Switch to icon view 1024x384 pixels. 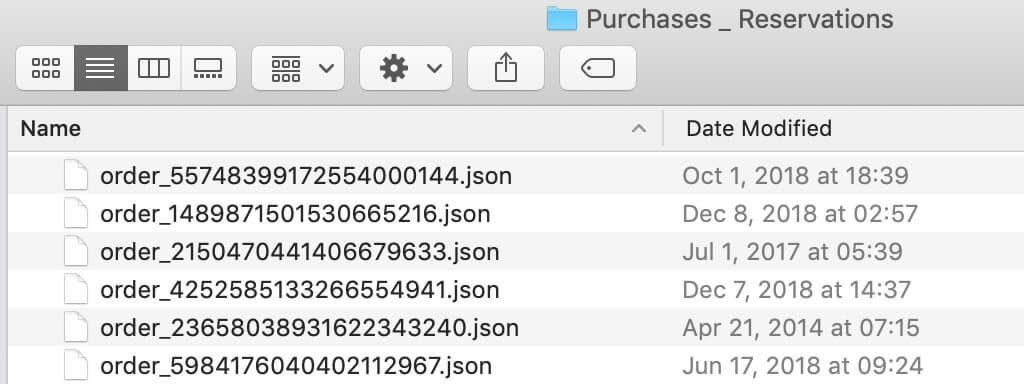(45, 68)
